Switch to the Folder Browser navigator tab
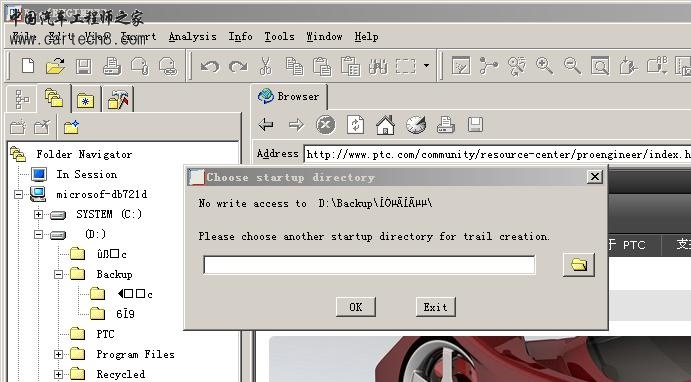Viewport: 691px width, 382px height. pyautogui.click(x=54, y=98)
